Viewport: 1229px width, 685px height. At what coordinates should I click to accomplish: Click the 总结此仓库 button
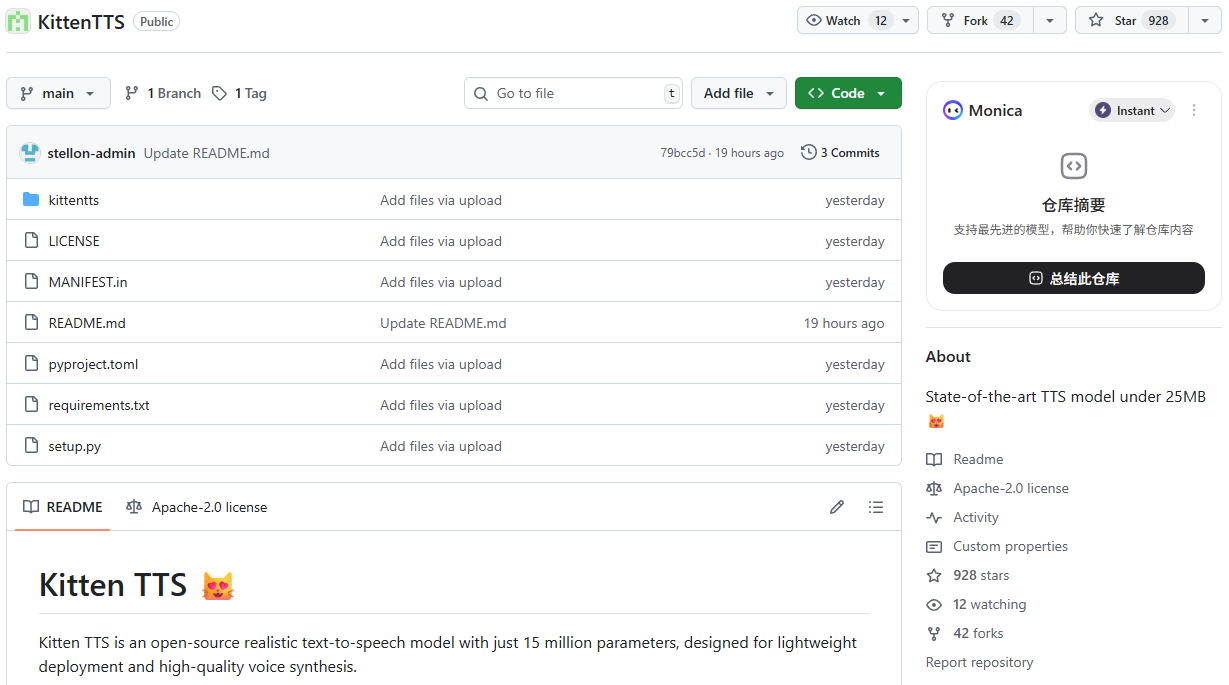1074,278
